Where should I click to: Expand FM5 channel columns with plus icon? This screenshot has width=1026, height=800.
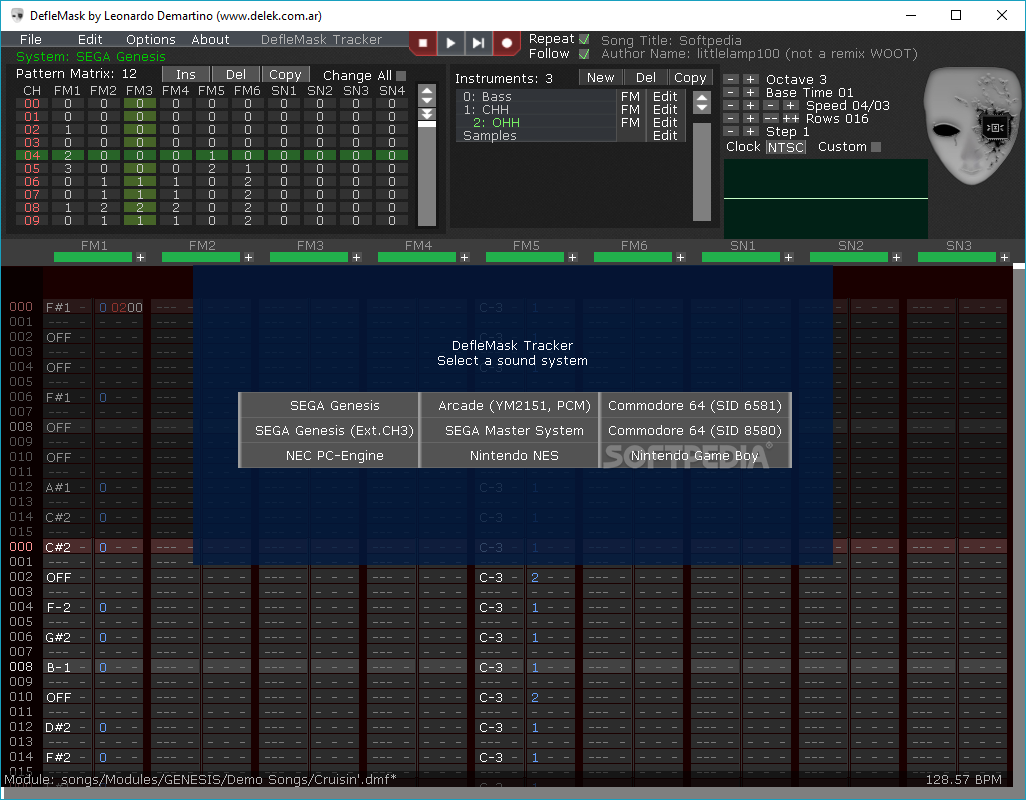tap(573, 258)
